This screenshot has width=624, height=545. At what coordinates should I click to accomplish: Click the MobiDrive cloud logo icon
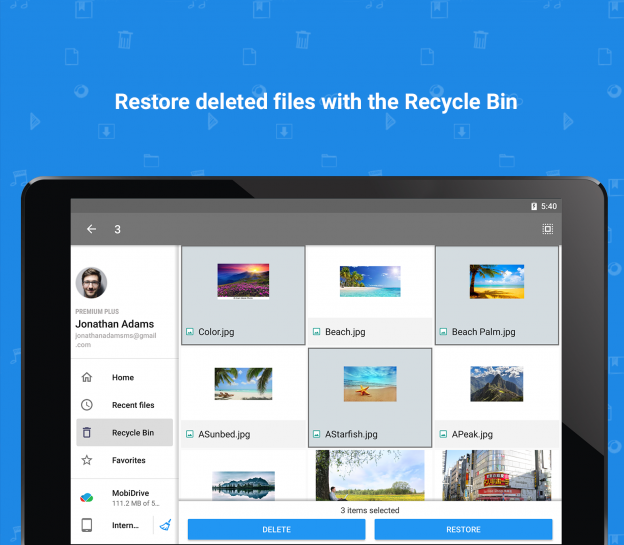click(87, 498)
